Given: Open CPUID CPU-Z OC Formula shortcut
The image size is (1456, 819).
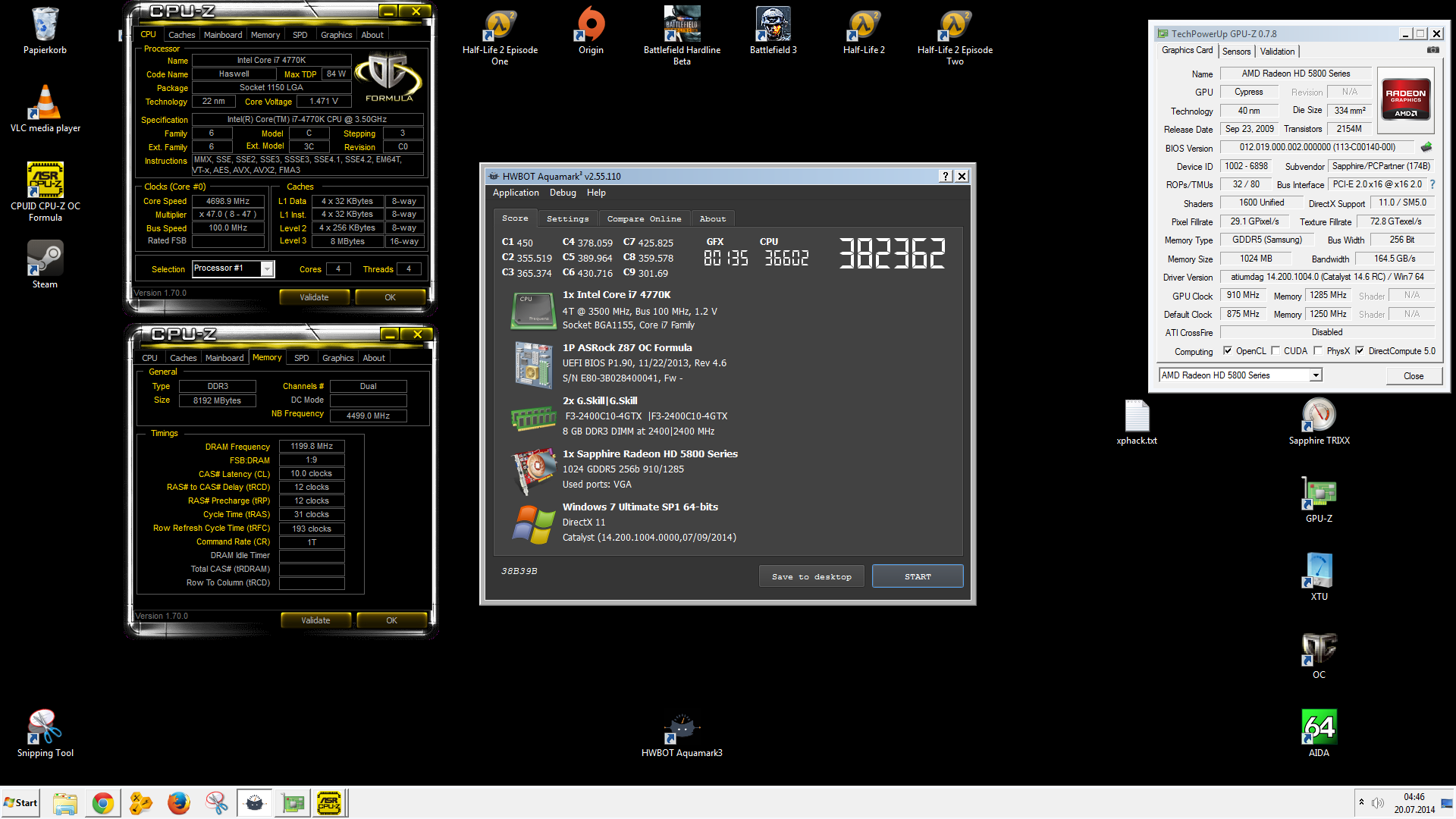Looking at the screenshot, I should click(x=45, y=191).
